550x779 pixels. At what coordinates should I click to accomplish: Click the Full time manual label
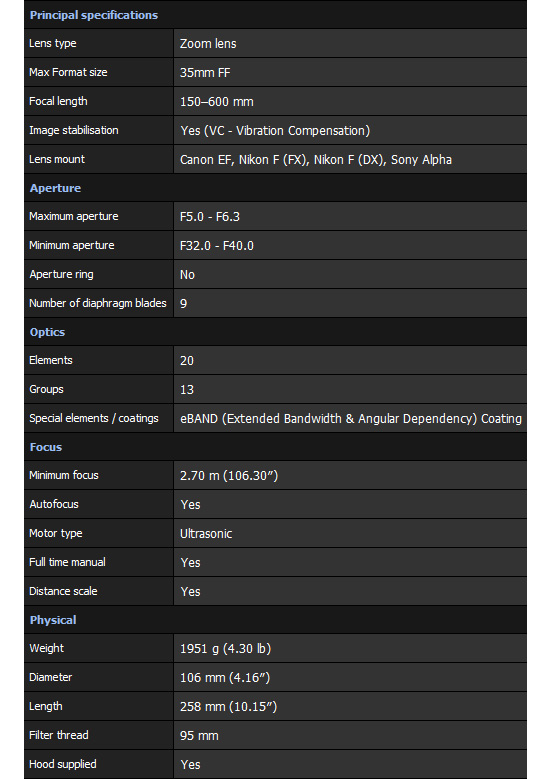tap(67, 562)
